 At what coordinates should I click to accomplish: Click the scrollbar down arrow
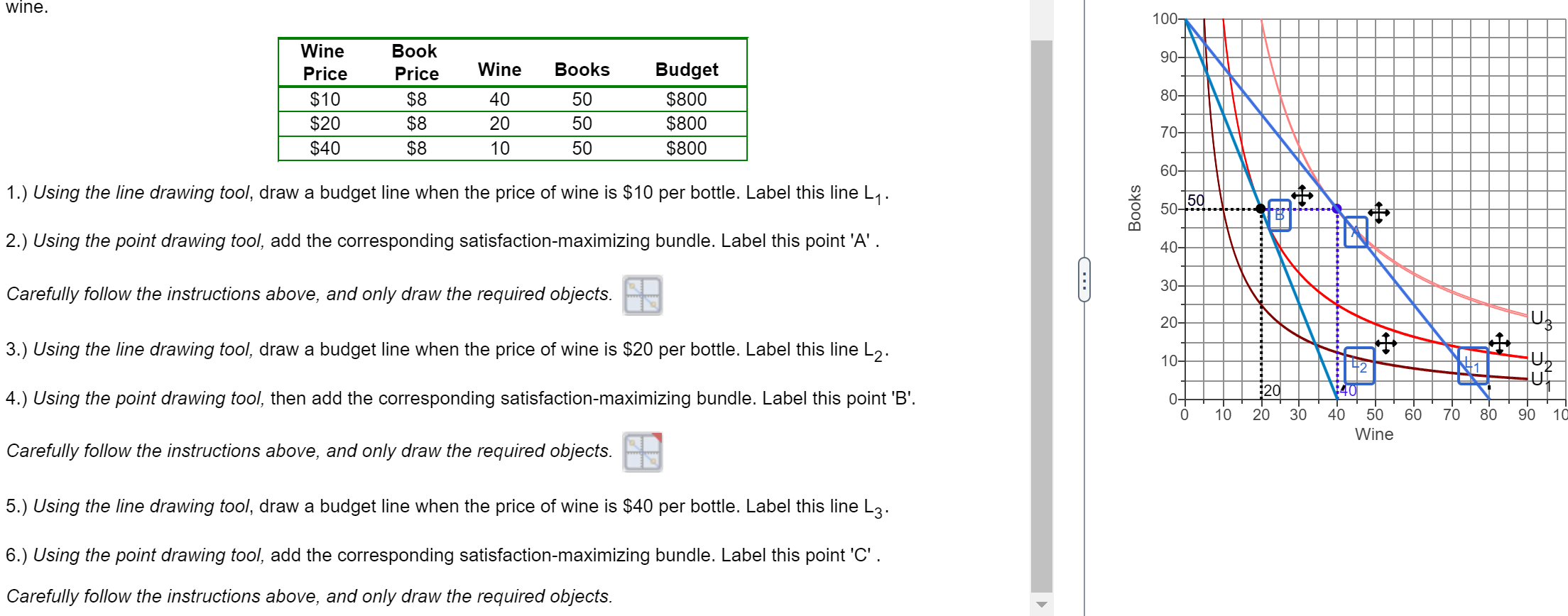[1041, 605]
